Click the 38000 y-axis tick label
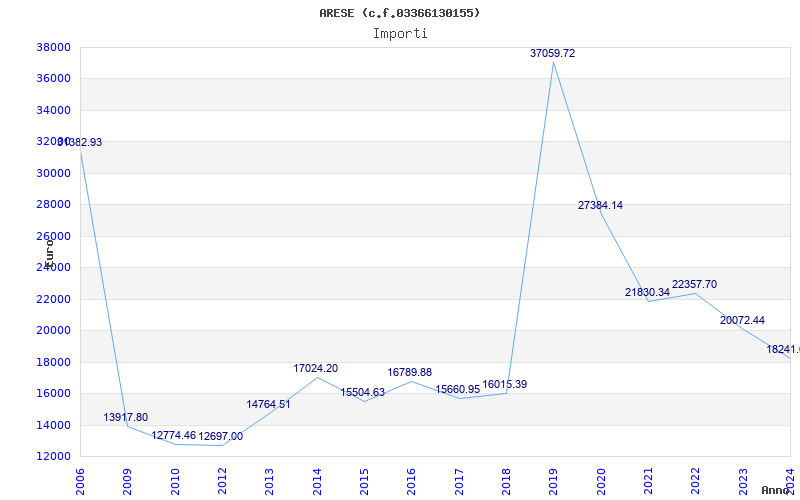Image resolution: width=800 pixels, height=500 pixels. point(53,47)
